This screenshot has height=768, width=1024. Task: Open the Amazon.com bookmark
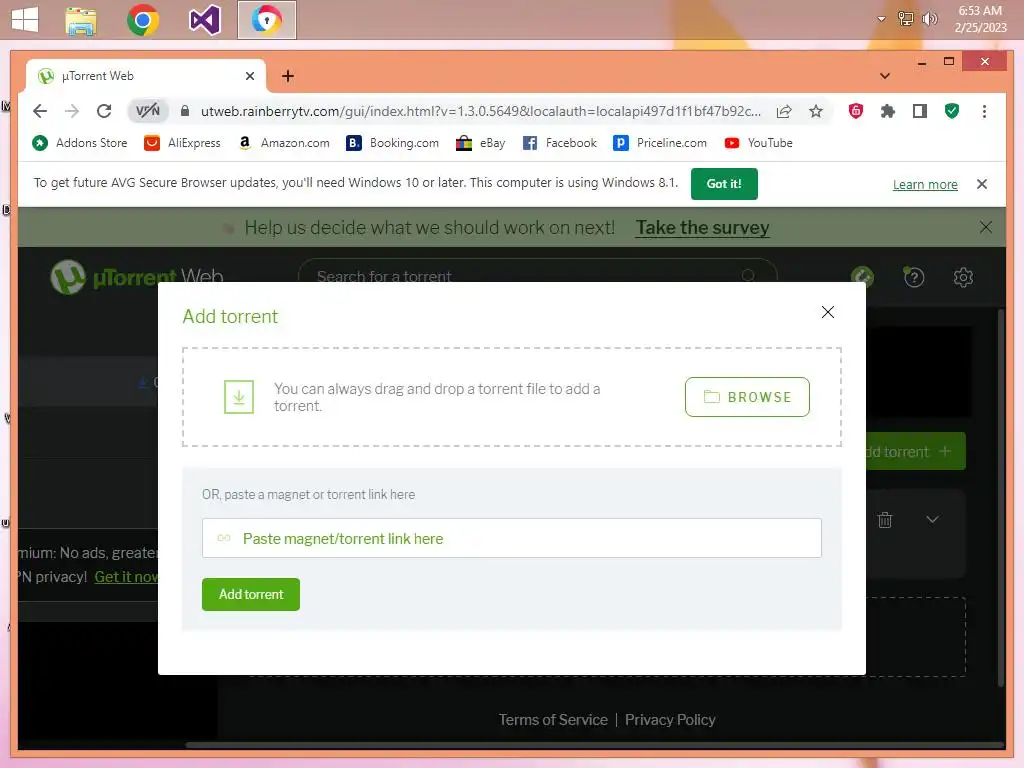coord(284,143)
